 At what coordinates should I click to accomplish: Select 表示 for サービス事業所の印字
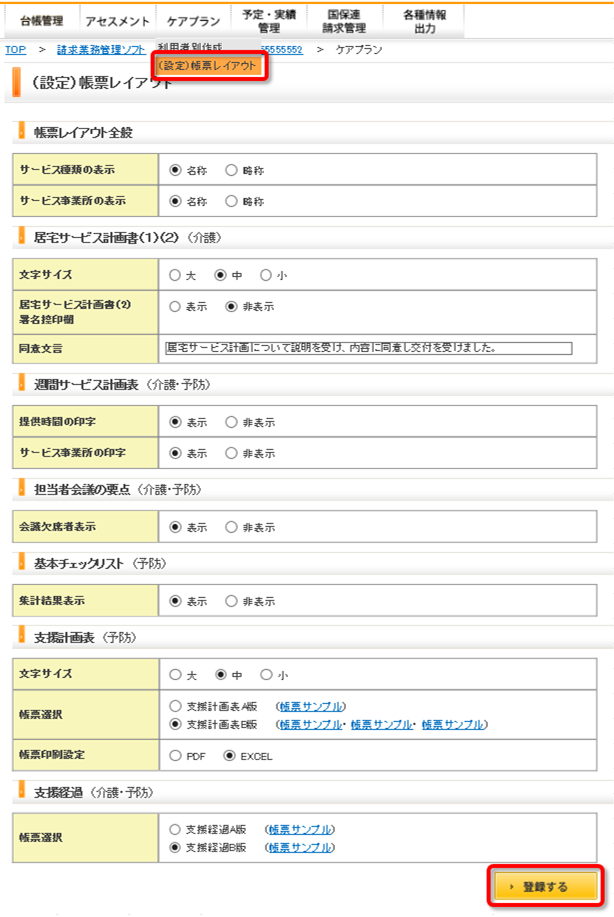(x=175, y=453)
